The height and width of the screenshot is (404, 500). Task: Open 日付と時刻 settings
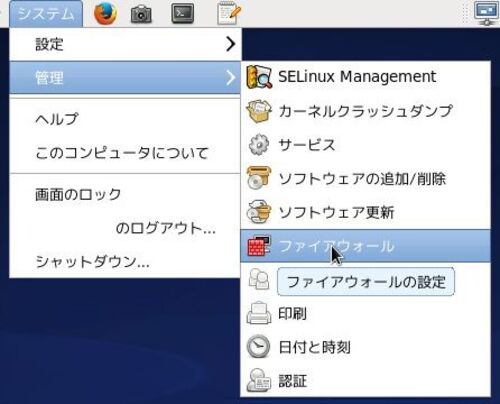tap(365, 347)
